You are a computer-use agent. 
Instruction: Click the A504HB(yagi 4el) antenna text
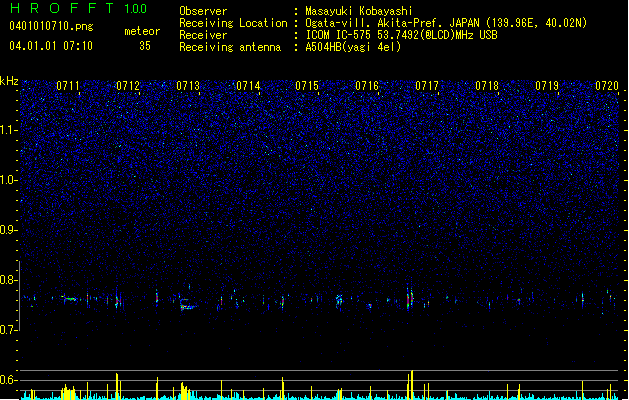click(353, 47)
